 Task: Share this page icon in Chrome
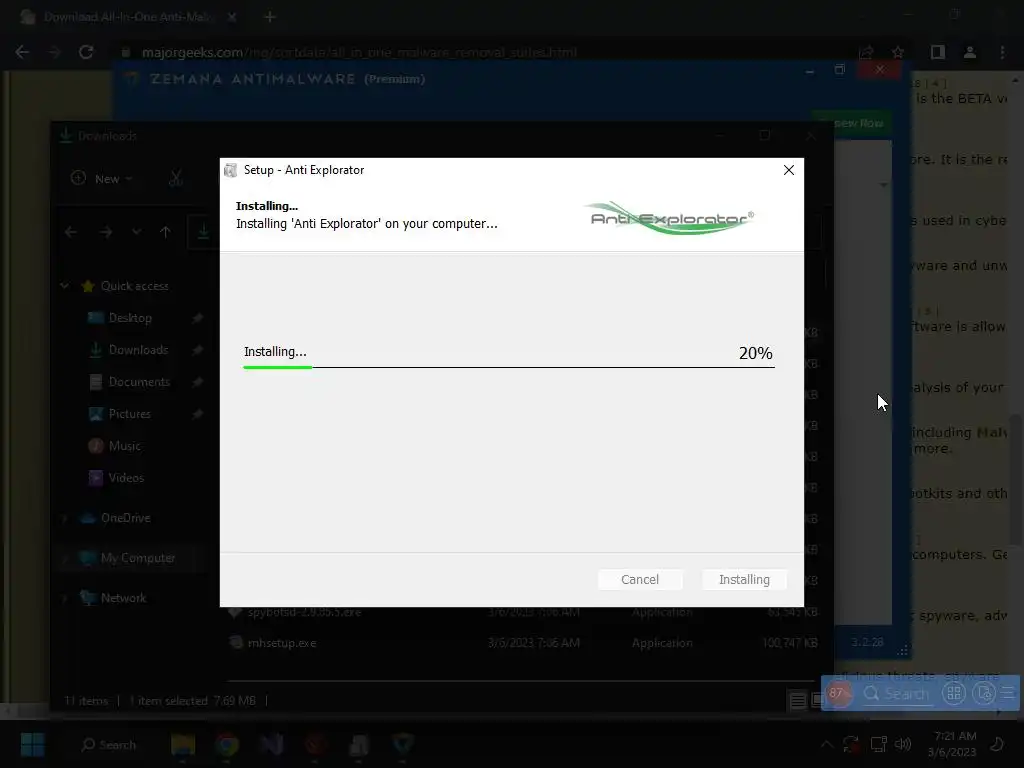[866, 52]
